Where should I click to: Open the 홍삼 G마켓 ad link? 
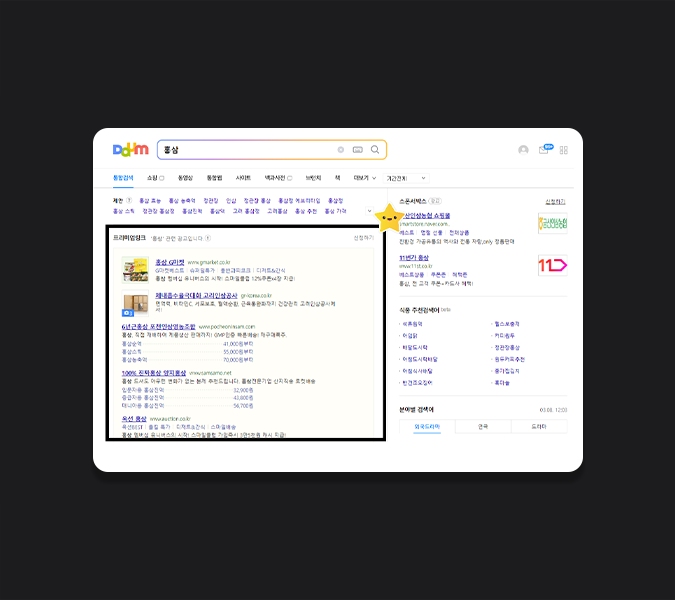point(170,262)
